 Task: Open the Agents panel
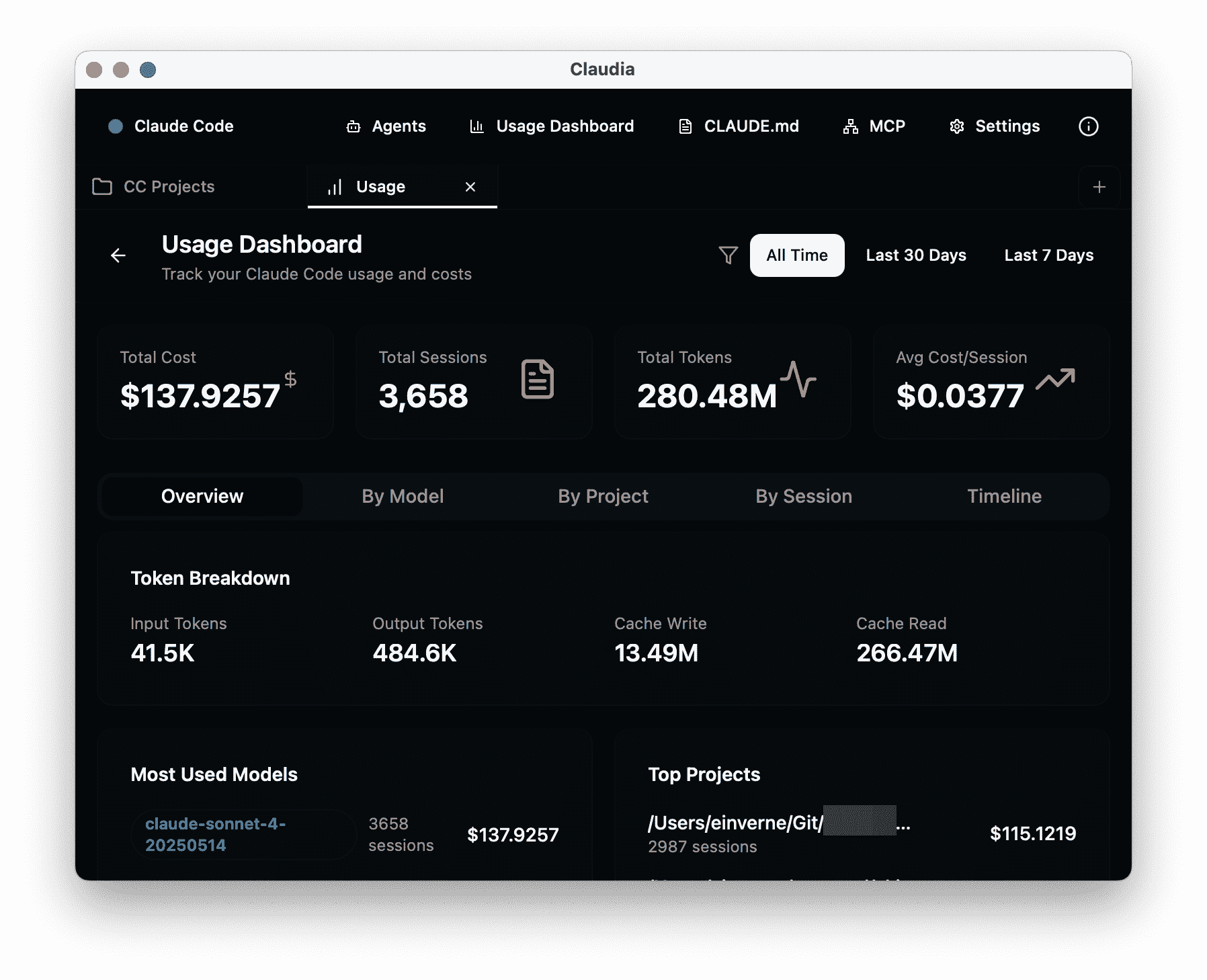click(386, 126)
